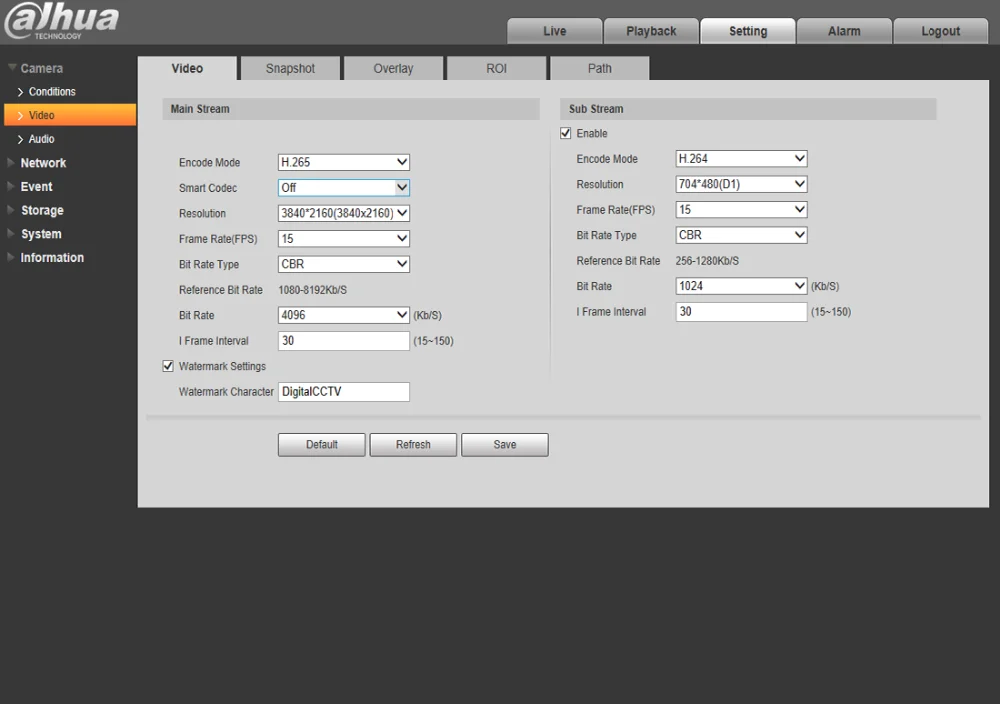Click the 256-1280Kb/S reference bit rate text

[707, 261]
